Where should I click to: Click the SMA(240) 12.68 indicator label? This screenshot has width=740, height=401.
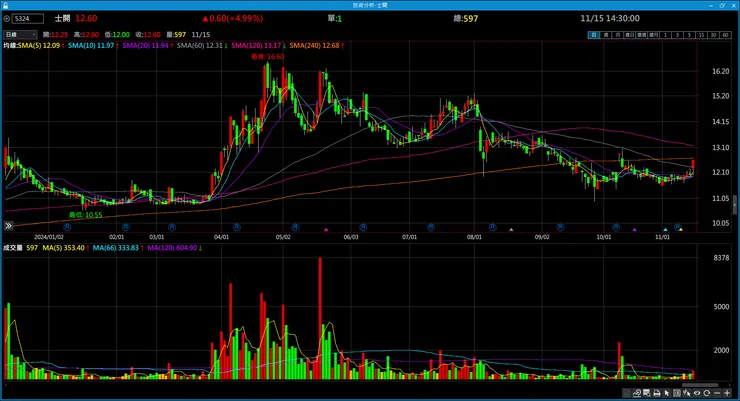pos(314,46)
